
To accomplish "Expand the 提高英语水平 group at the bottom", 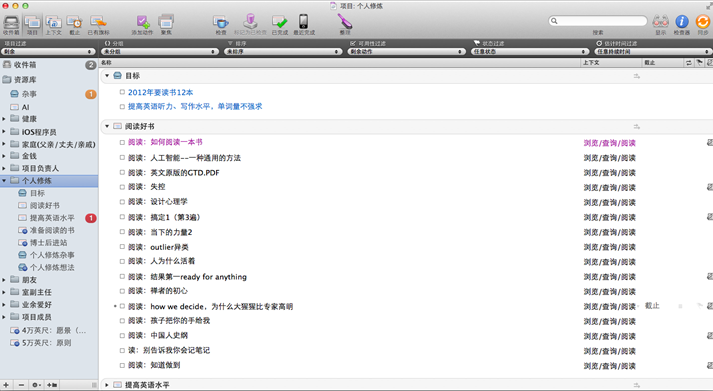I will (x=107, y=385).
